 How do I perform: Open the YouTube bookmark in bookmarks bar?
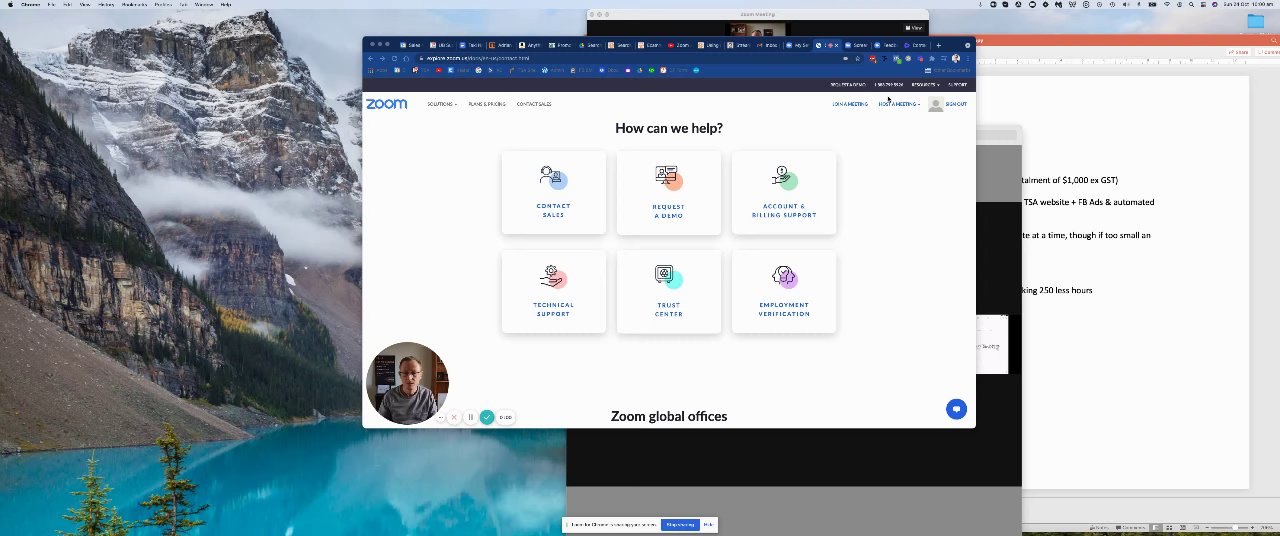[x=438, y=70]
